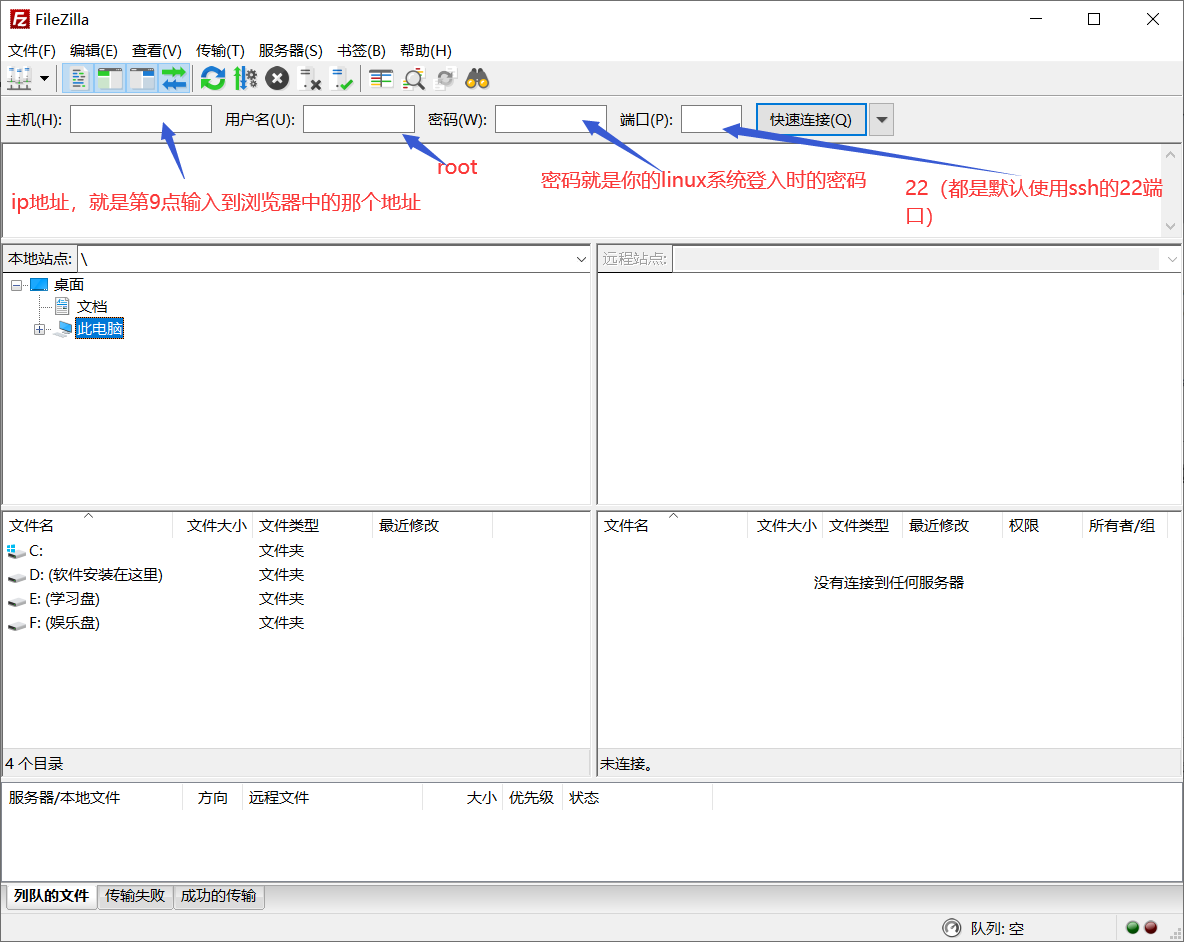Click message log scrollbar down arrow
Image resolution: width=1184 pixels, height=942 pixels.
coord(1170,226)
